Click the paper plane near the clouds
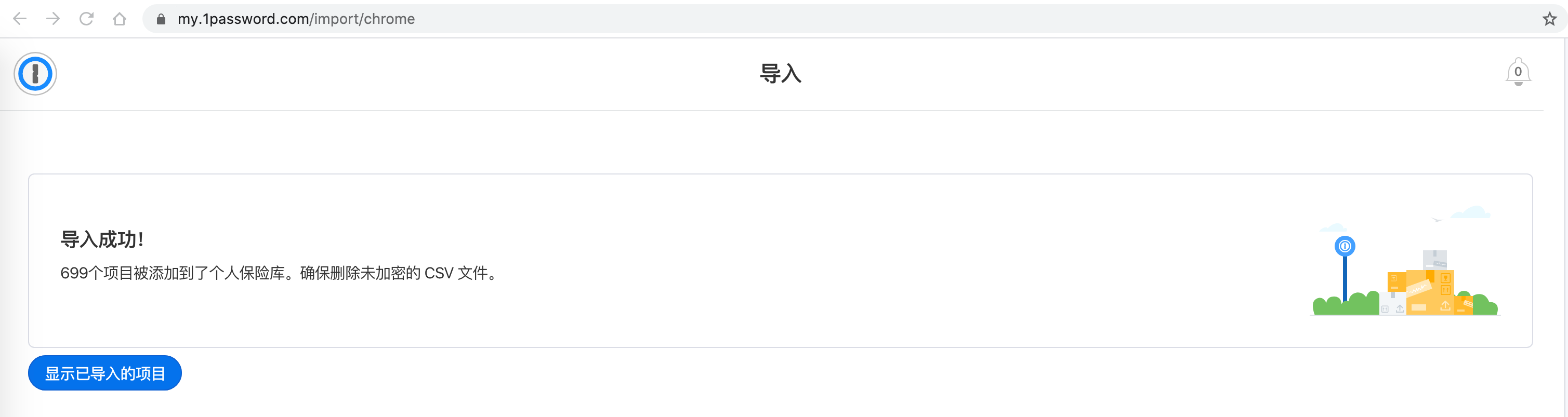 coord(1438,220)
